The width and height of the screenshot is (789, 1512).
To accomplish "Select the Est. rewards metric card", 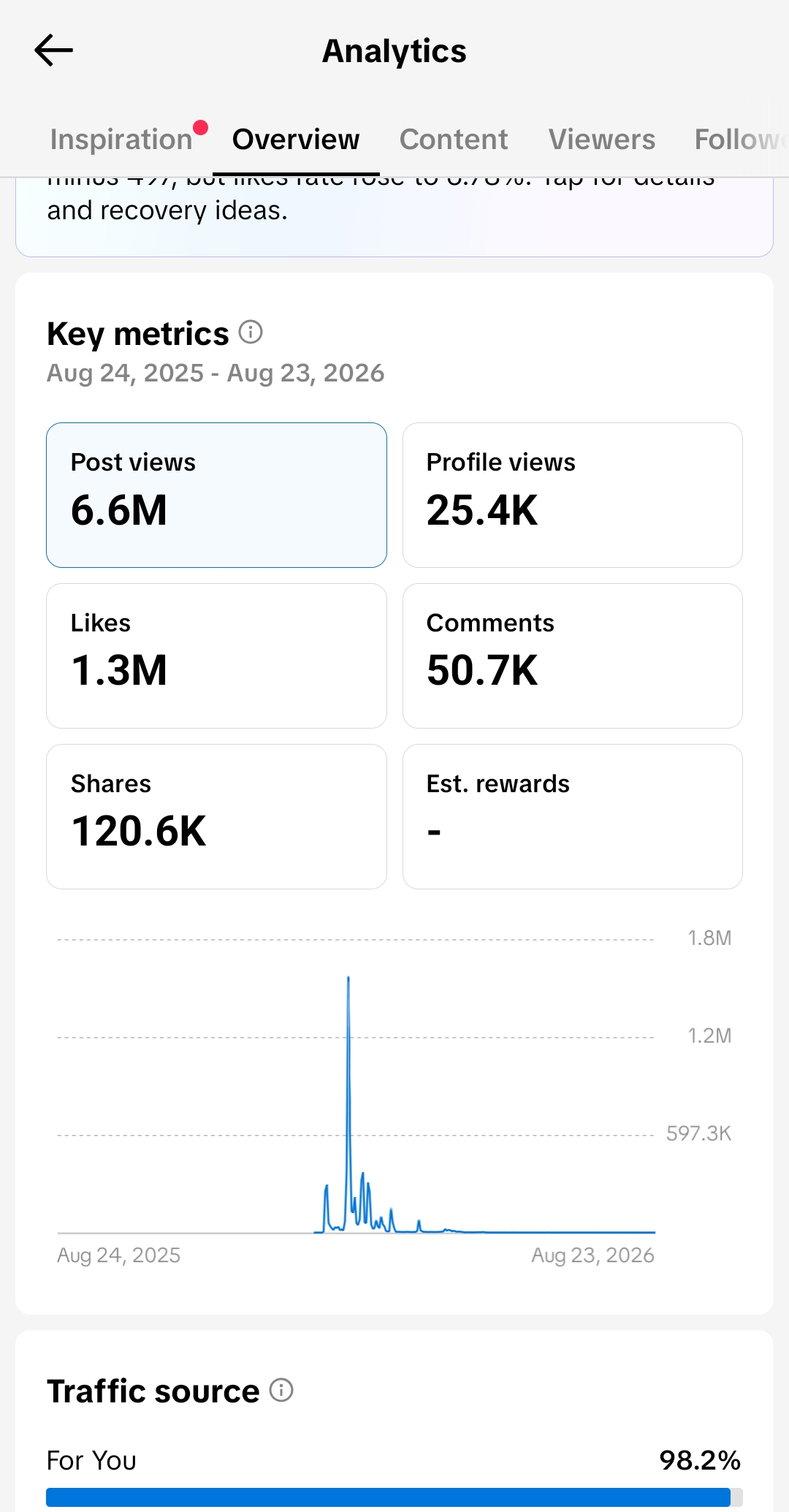I will (x=573, y=816).
